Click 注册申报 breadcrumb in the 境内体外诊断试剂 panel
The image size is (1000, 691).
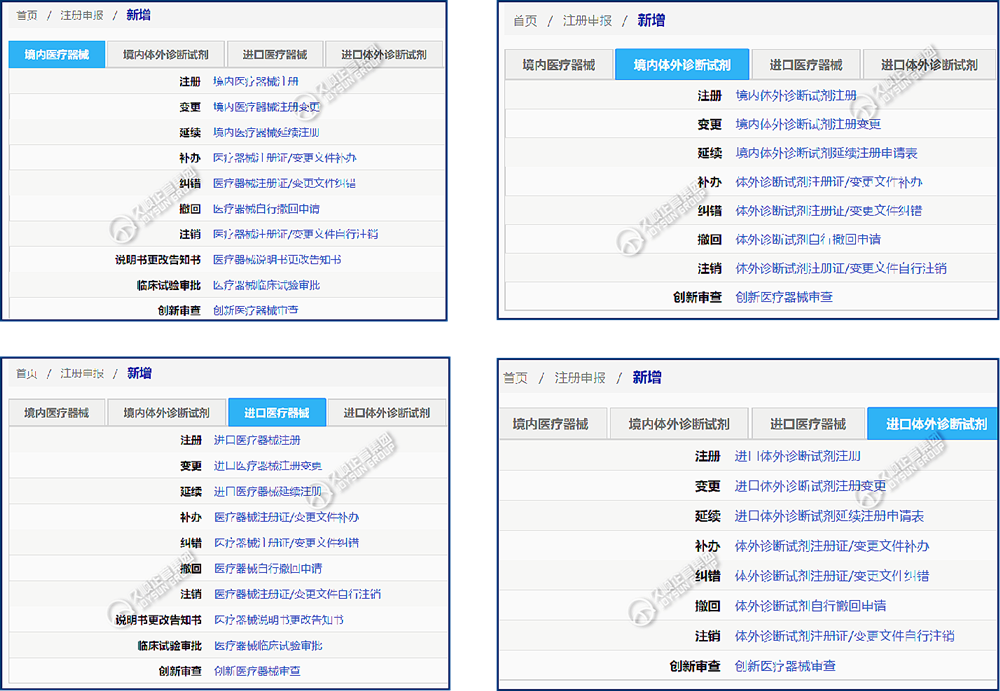[586, 21]
